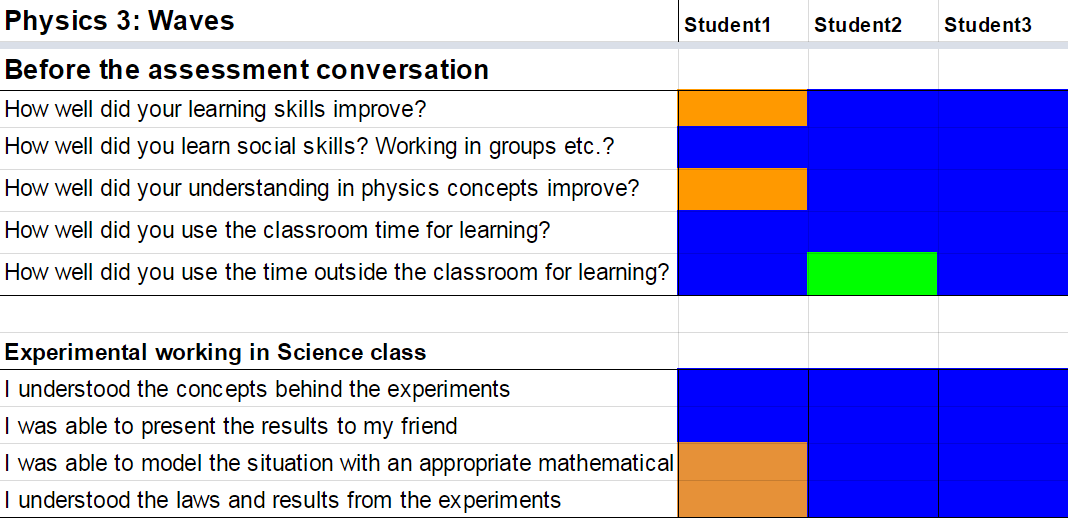Select Student1 physics concepts orange cell
1068x518 pixels.
[742, 189]
